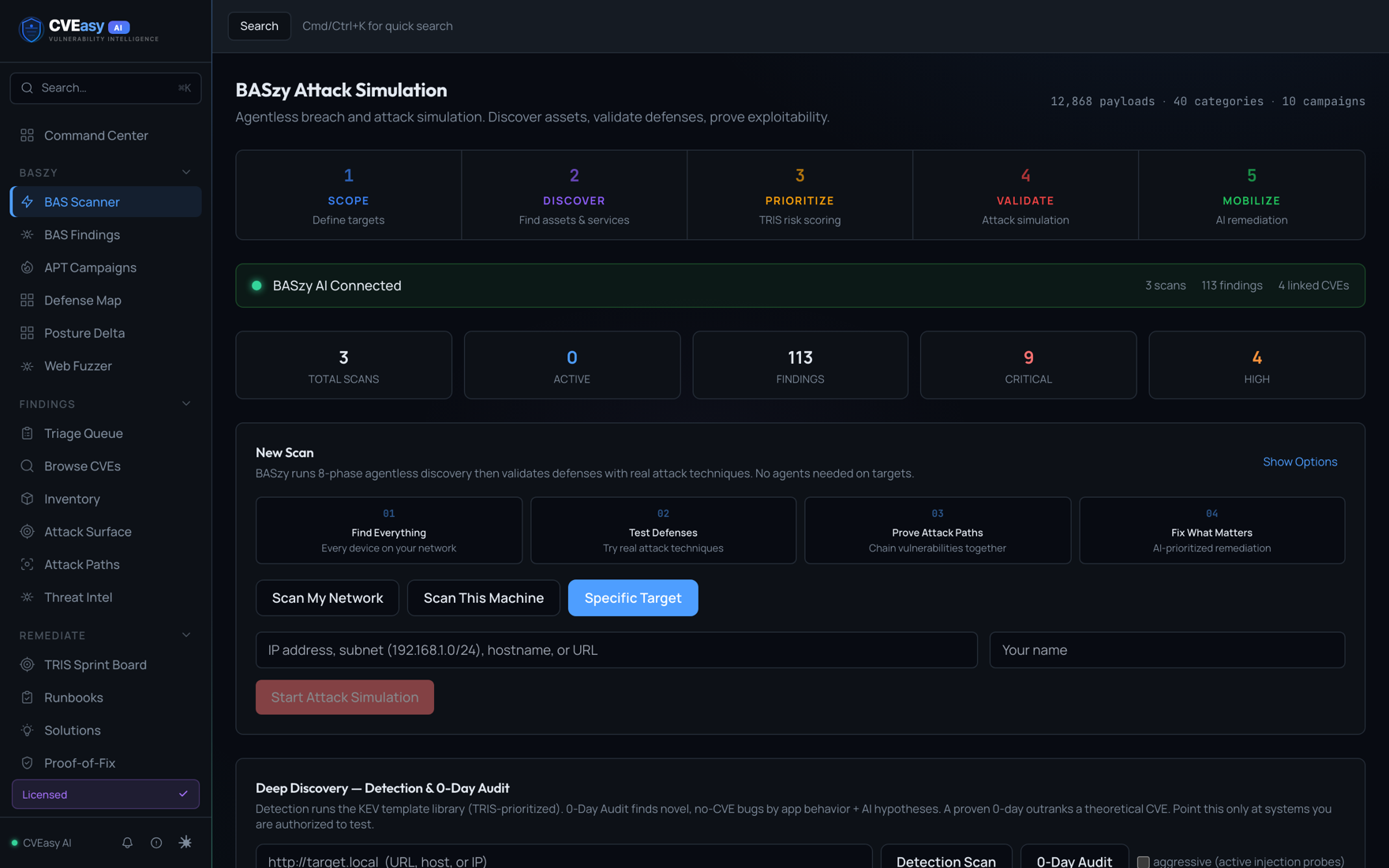Screen dimensions: 1389x868
Task: Click the Attack Paths icon
Action: coord(27,564)
